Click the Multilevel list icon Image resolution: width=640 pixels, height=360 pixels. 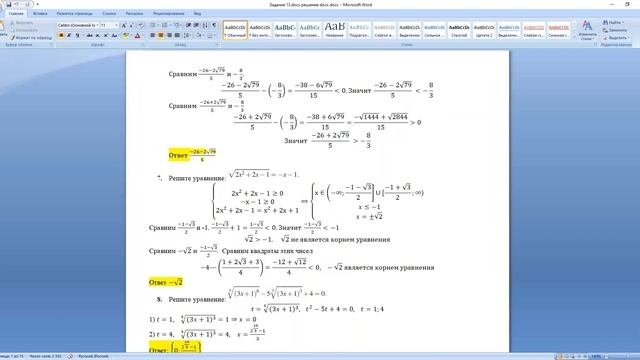point(177,25)
